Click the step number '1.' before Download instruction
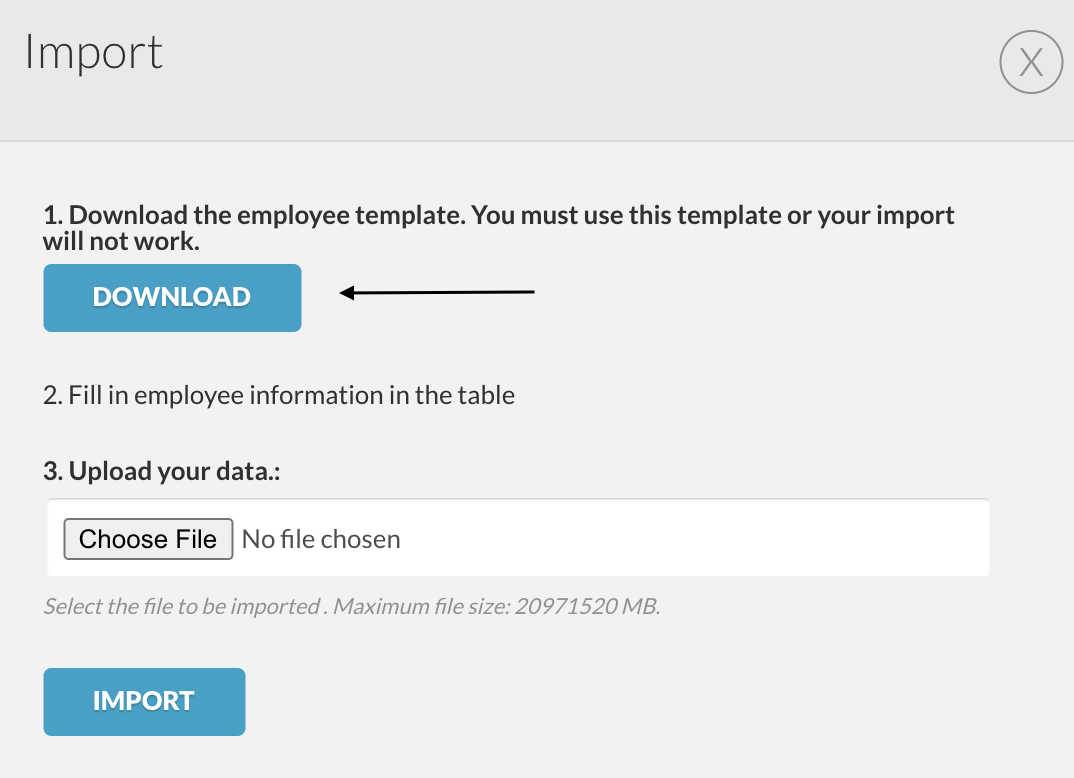The height and width of the screenshot is (778, 1074). tap(53, 216)
